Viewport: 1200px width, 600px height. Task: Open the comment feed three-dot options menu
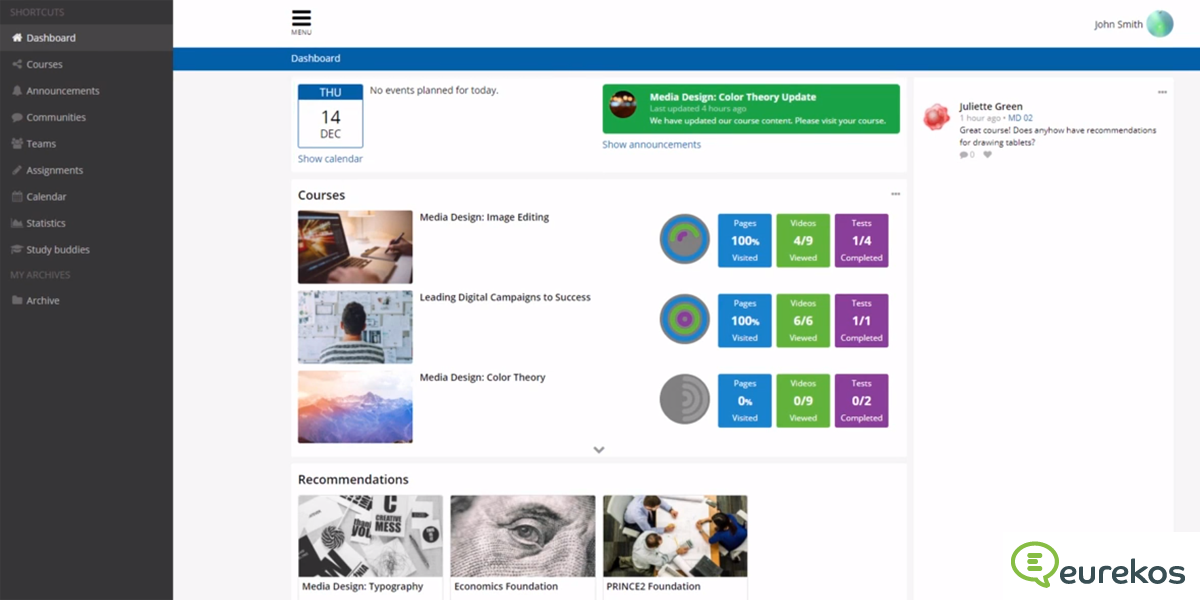pyautogui.click(x=1162, y=92)
